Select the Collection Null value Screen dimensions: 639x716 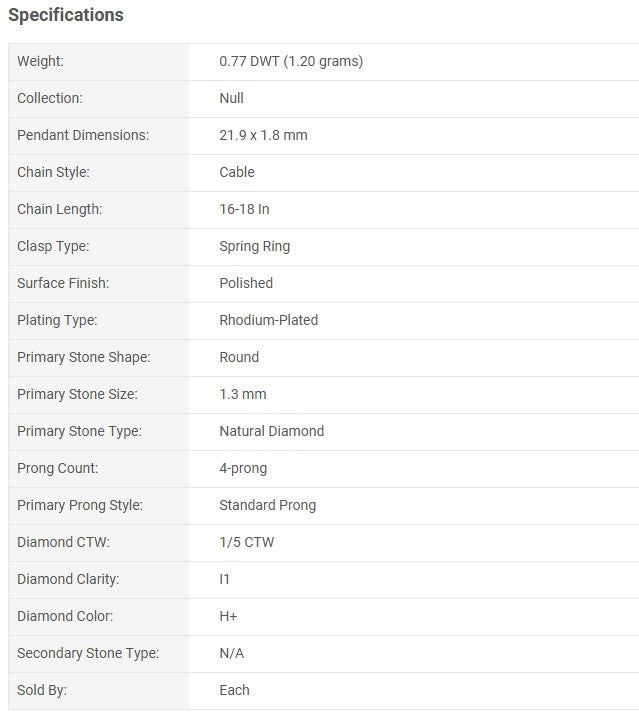[x=231, y=98]
